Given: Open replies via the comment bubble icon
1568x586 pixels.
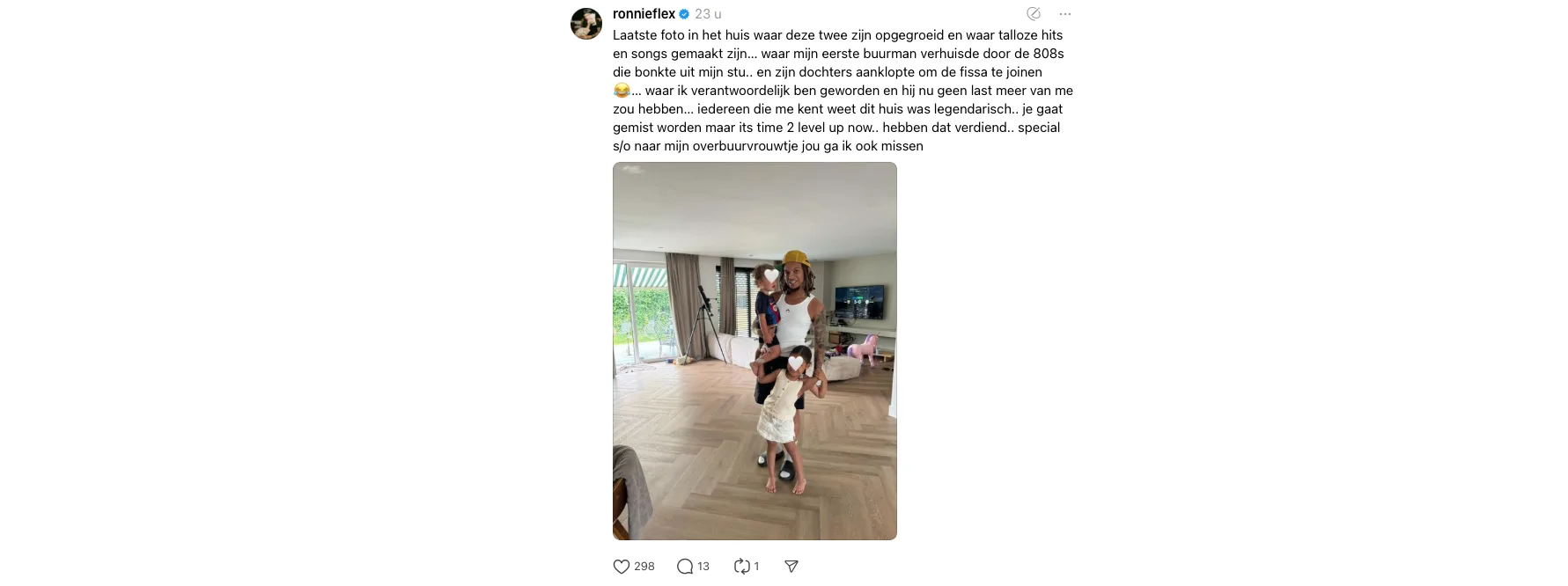Looking at the screenshot, I should 685,567.
